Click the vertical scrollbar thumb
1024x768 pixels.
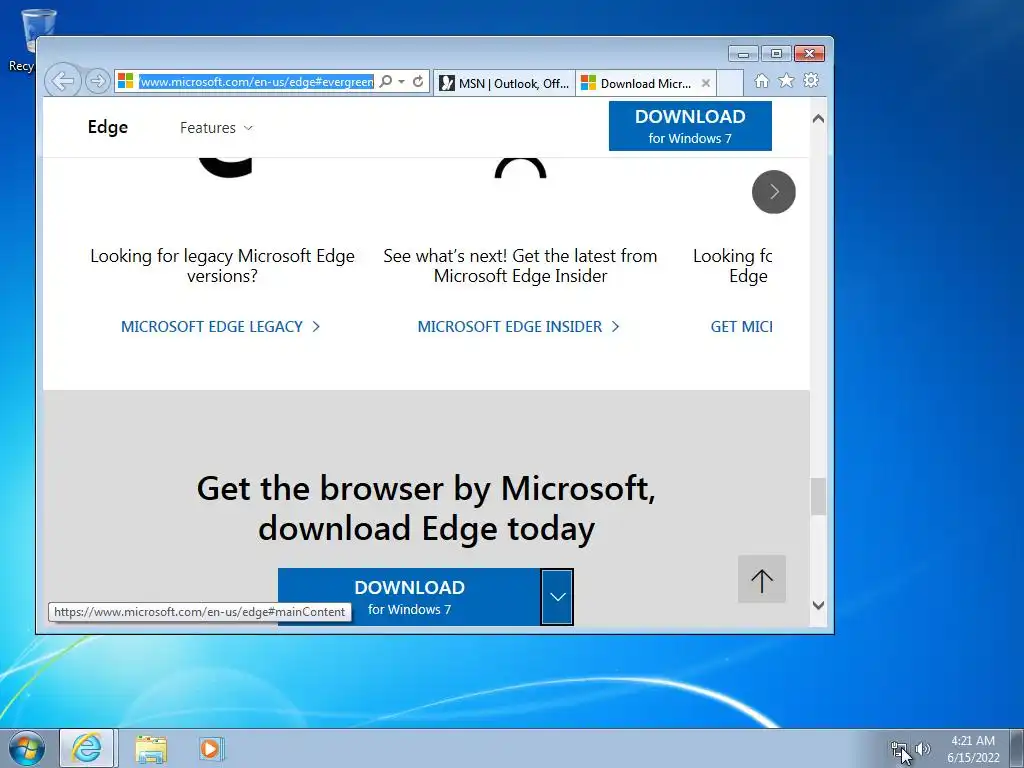click(x=818, y=496)
